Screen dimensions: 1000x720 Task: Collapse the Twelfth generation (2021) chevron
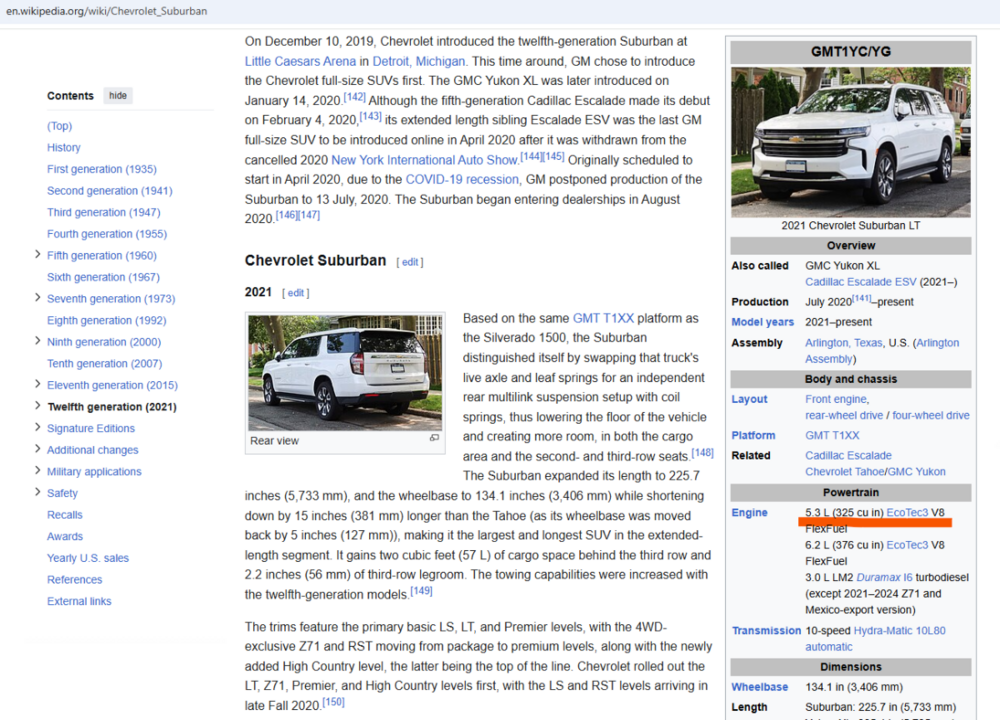[37, 406]
